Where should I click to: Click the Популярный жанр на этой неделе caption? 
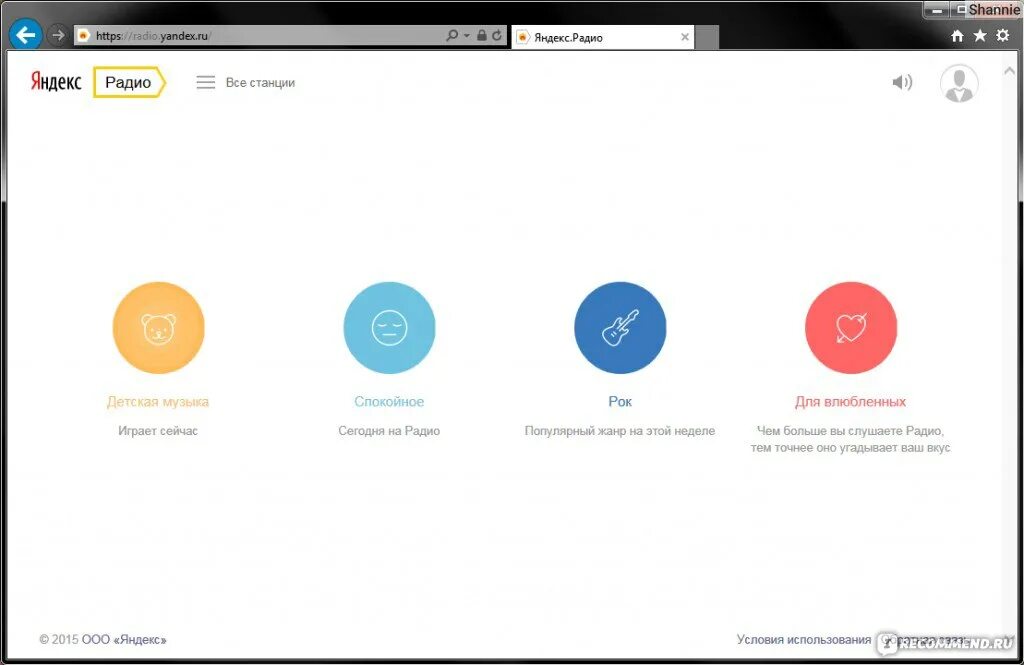(620, 431)
